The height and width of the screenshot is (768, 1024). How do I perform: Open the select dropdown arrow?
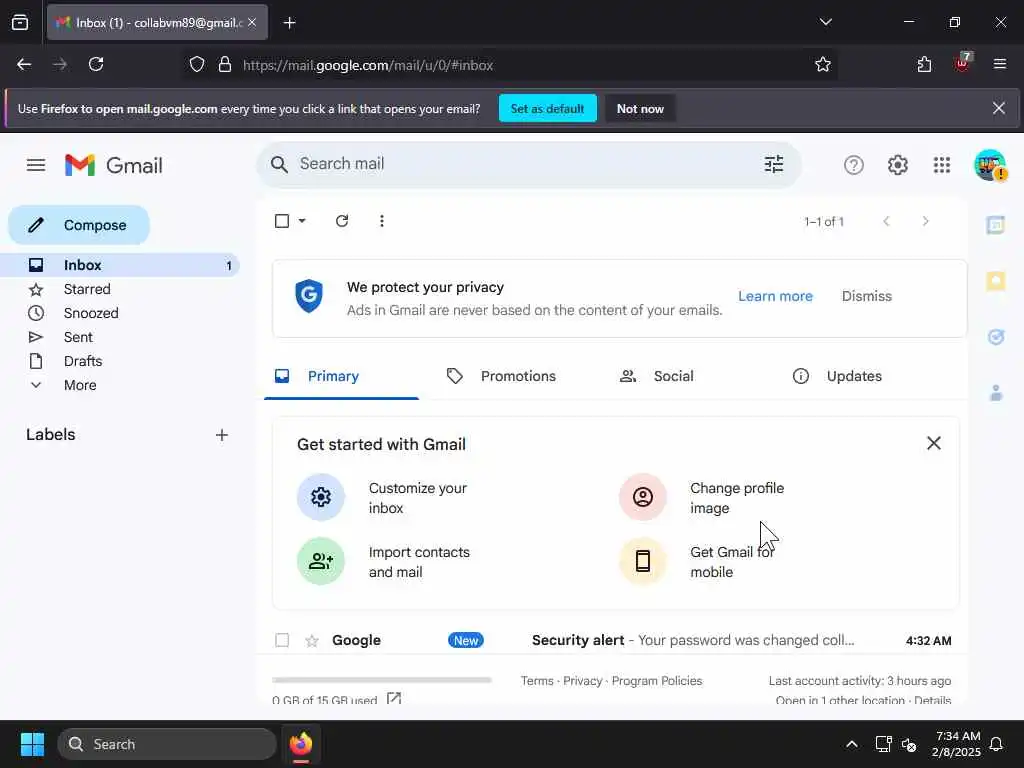coord(302,221)
